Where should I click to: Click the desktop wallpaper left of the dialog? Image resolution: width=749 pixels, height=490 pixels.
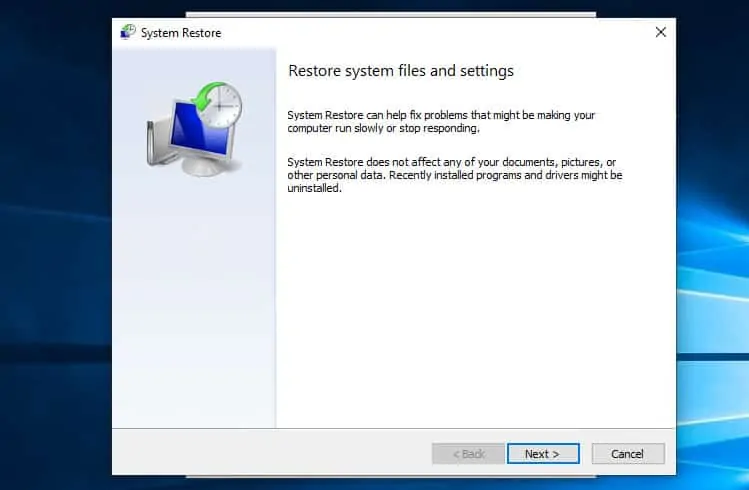point(55,250)
